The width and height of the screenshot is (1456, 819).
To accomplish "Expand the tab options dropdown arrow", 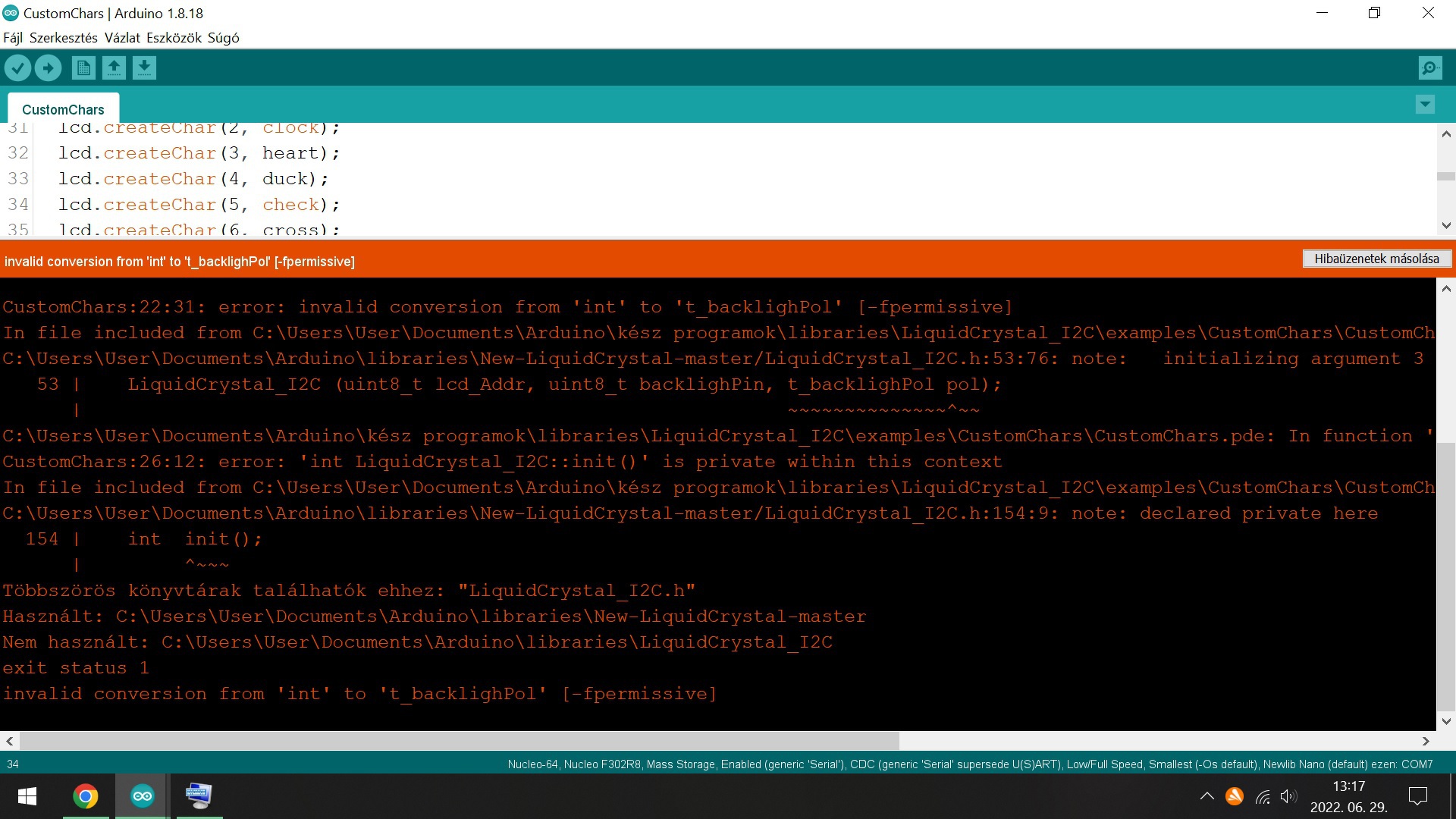I will pyautogui.click(x=1425, y=105).
